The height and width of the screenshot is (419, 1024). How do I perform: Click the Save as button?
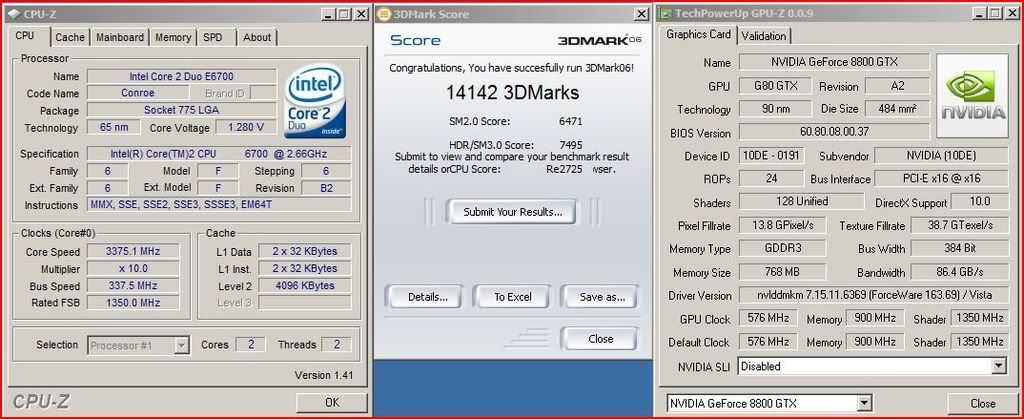(601, 297)
